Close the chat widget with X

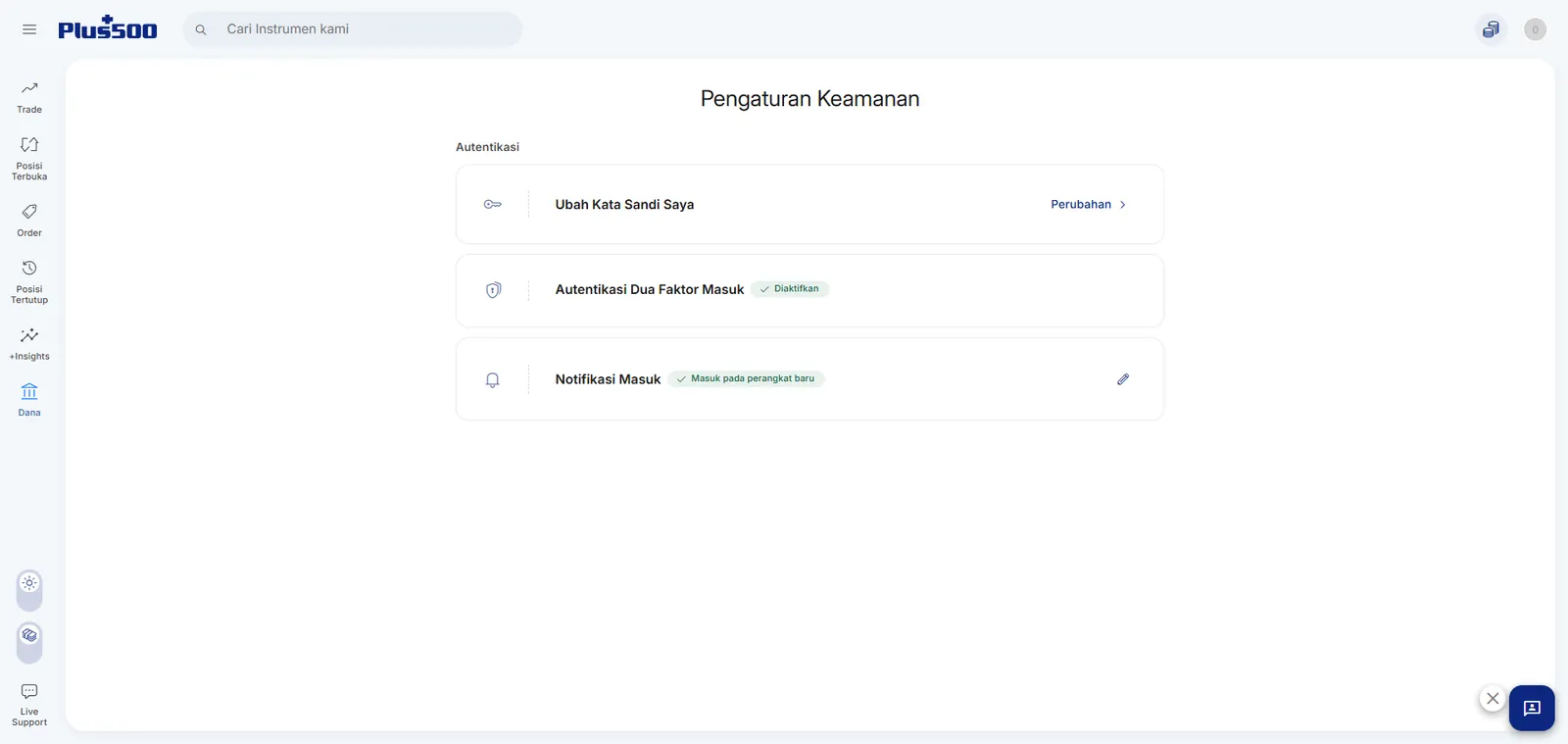coord(1493,699)
